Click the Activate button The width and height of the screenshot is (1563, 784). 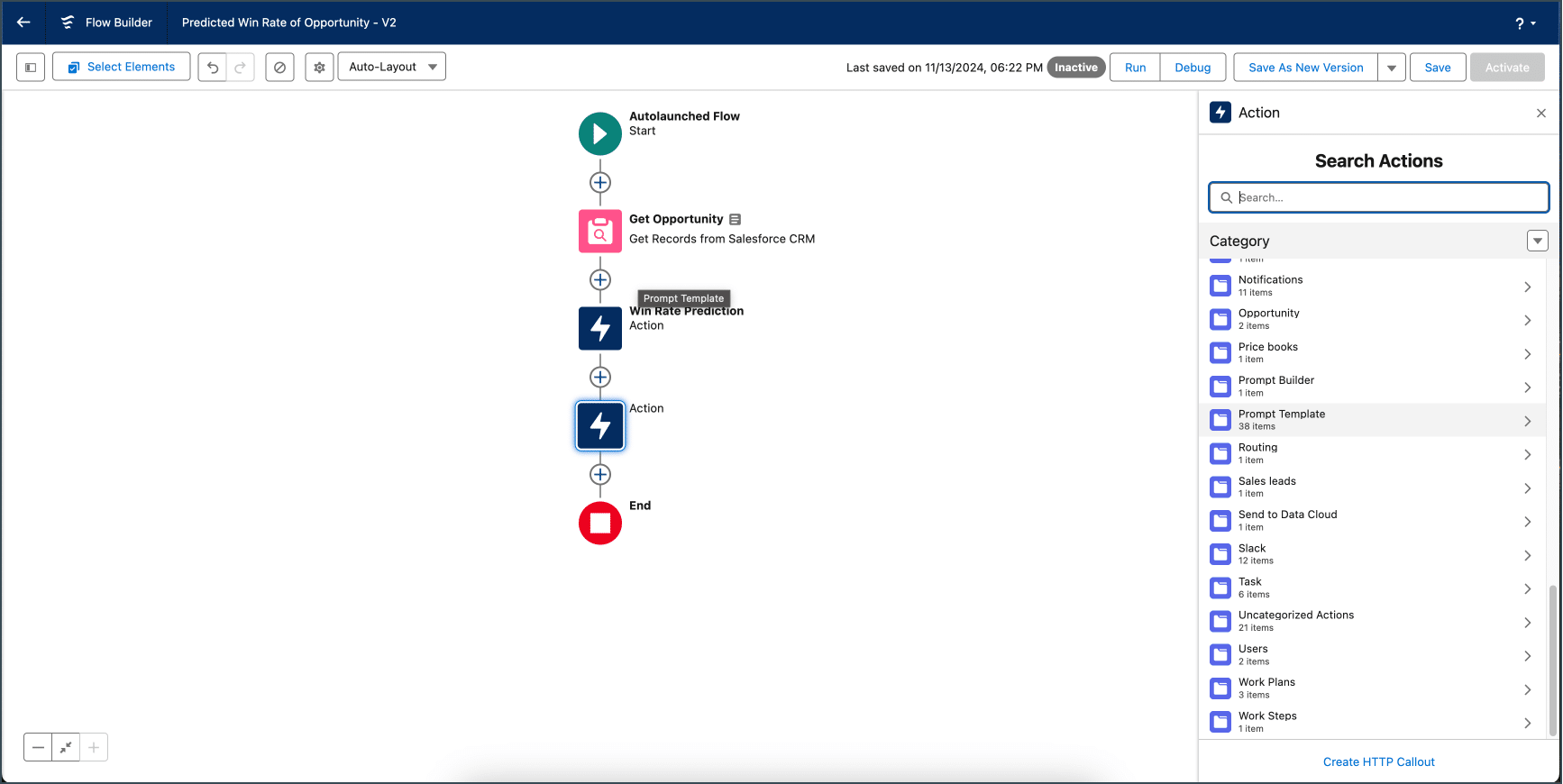[x=1507, y=68]
